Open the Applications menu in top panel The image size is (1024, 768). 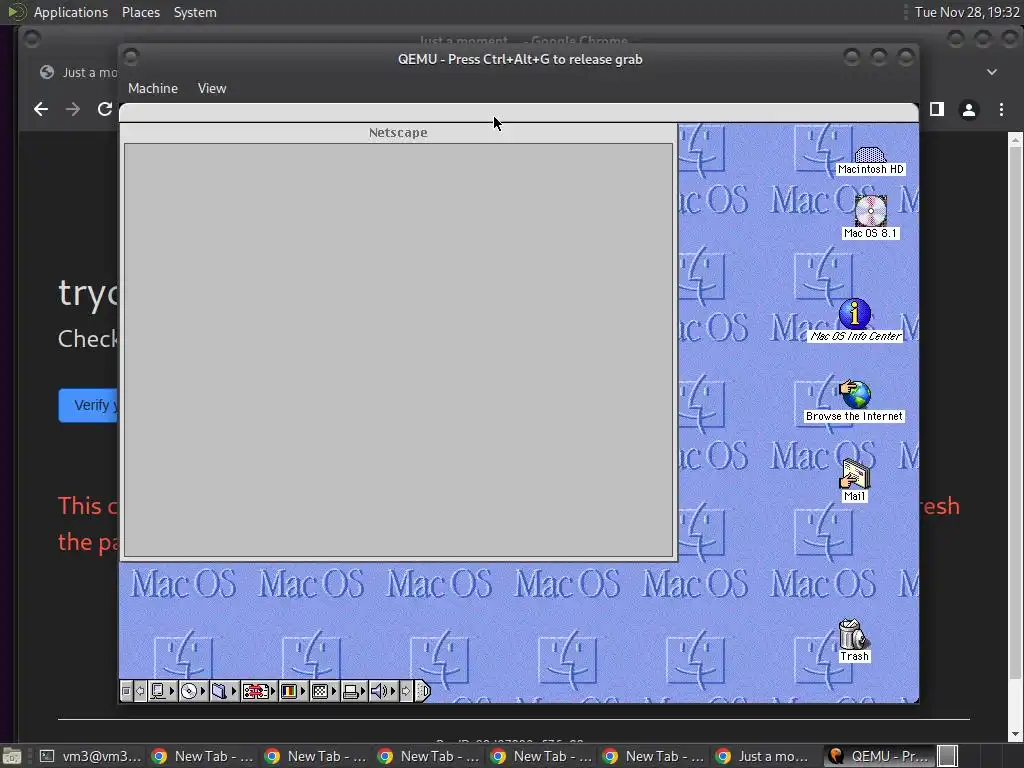pyautogui.click(x=71, y=12)
